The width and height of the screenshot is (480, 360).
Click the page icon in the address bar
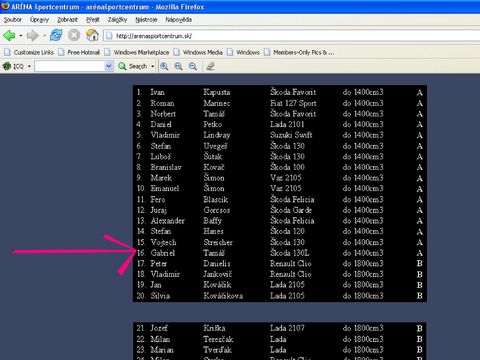(x=109, y=36)
